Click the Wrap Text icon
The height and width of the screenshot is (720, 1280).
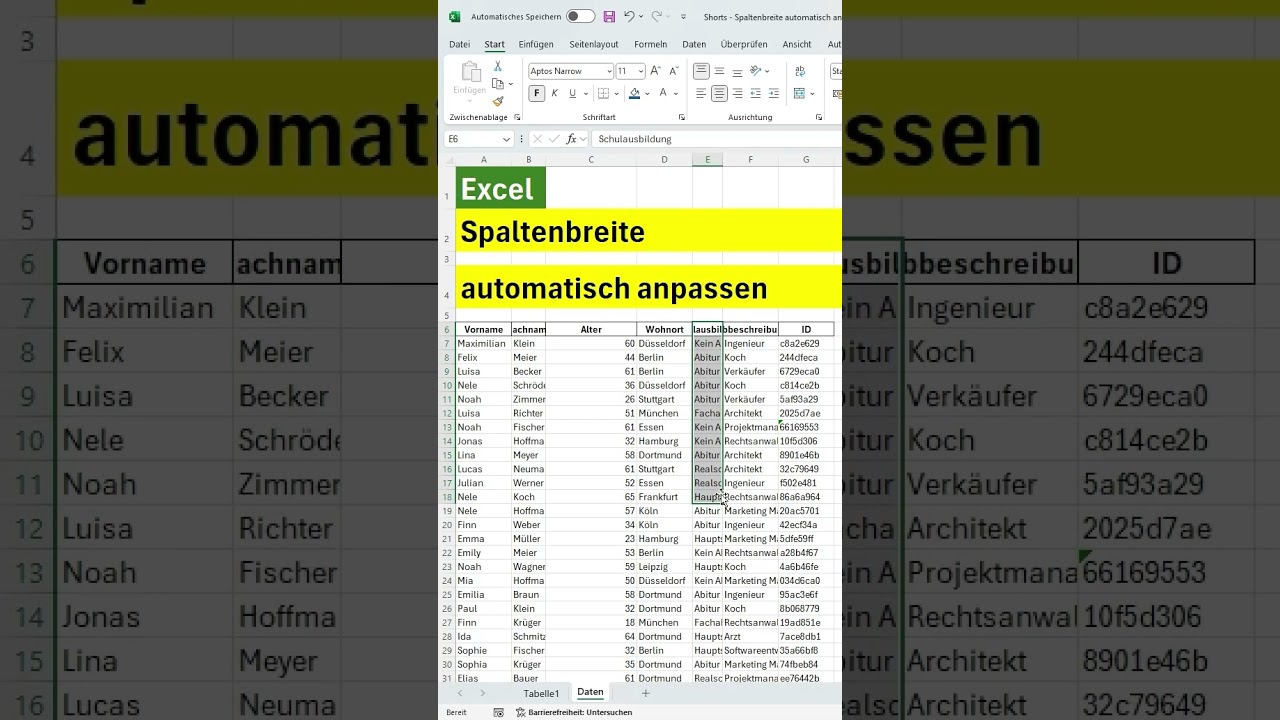pos(800,71)
